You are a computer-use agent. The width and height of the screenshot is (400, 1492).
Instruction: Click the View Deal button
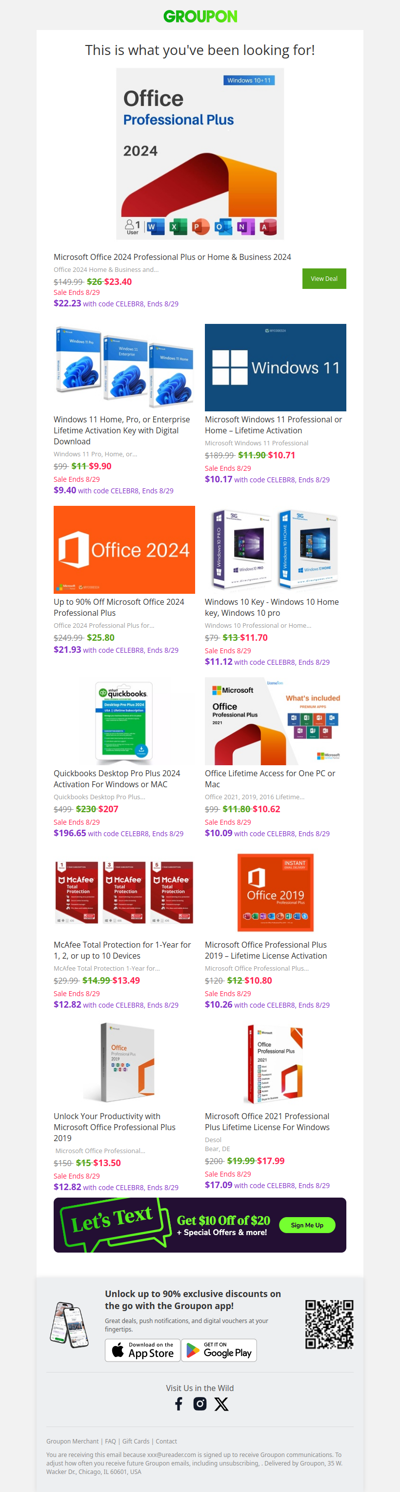pyautogui.click(x=324, y=279)
